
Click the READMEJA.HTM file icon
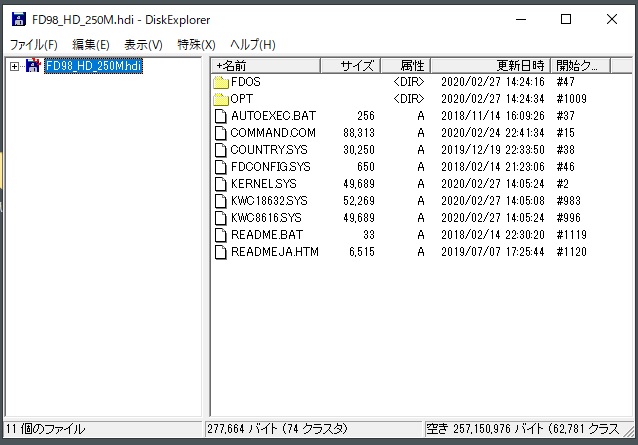click(221, 252)
